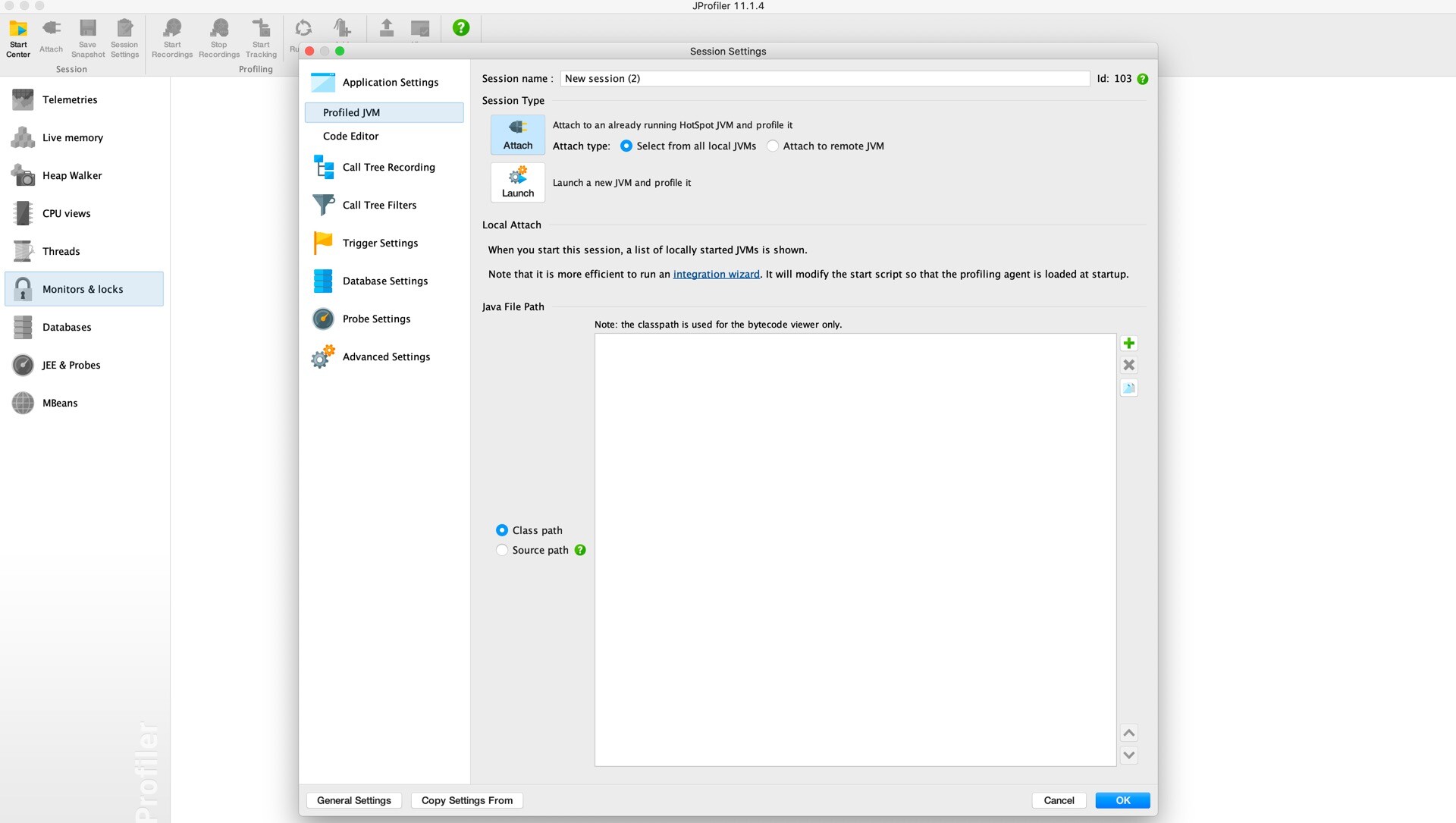Screen dimensions: 1456x823
Task: Click the green help icon beside session Id
Action: click(x=1143, y=79)
